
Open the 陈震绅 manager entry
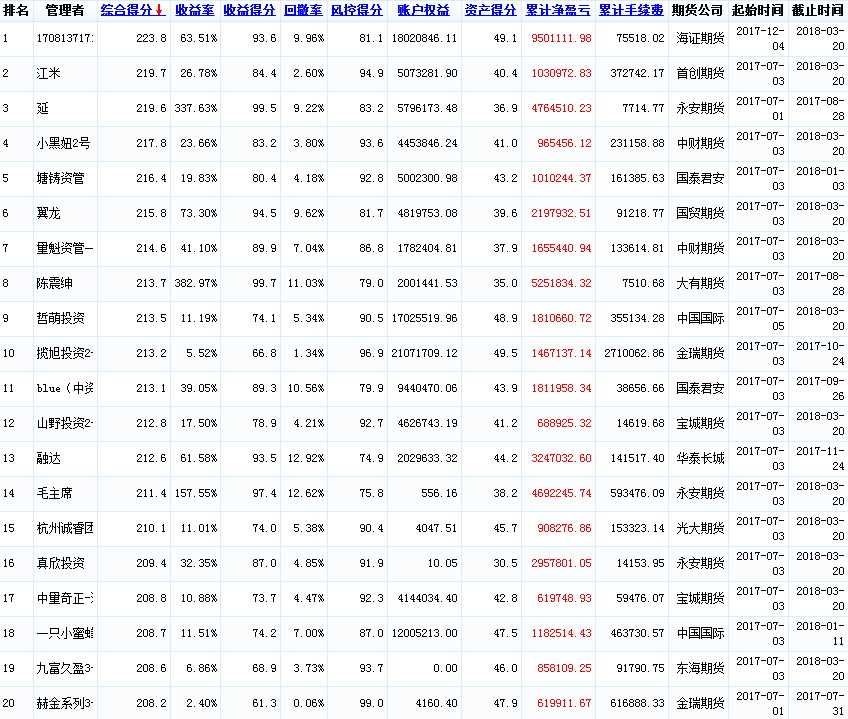tap(55, 283)
